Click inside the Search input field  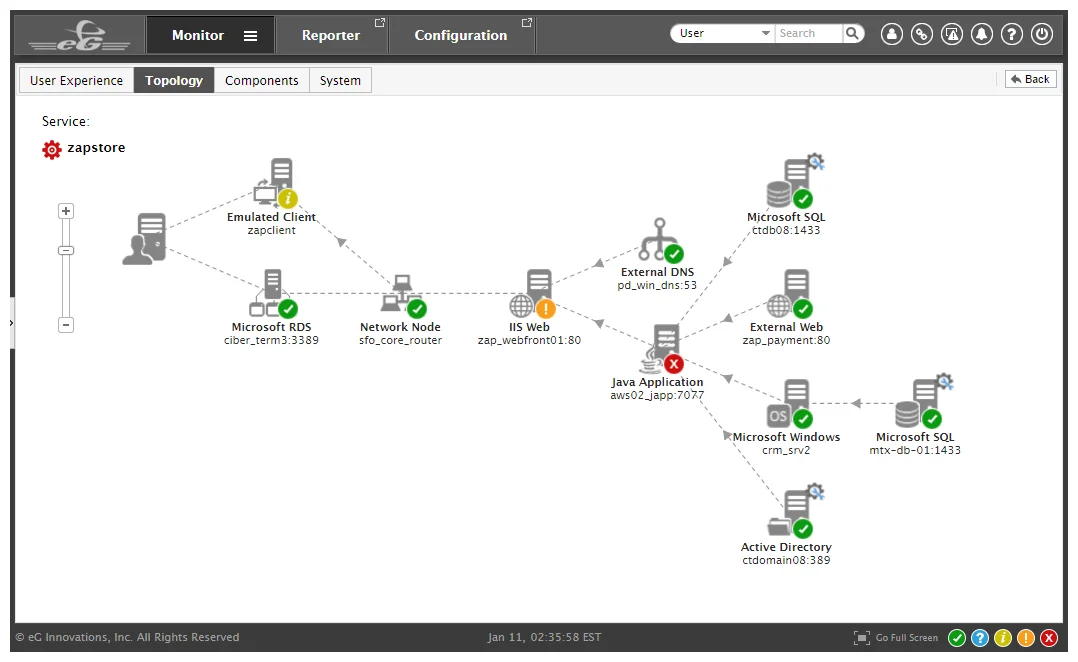click(808, 33)
